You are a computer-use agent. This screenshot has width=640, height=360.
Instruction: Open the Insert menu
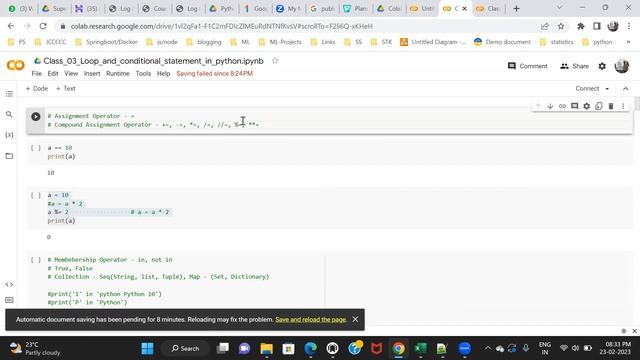[92, 73]
